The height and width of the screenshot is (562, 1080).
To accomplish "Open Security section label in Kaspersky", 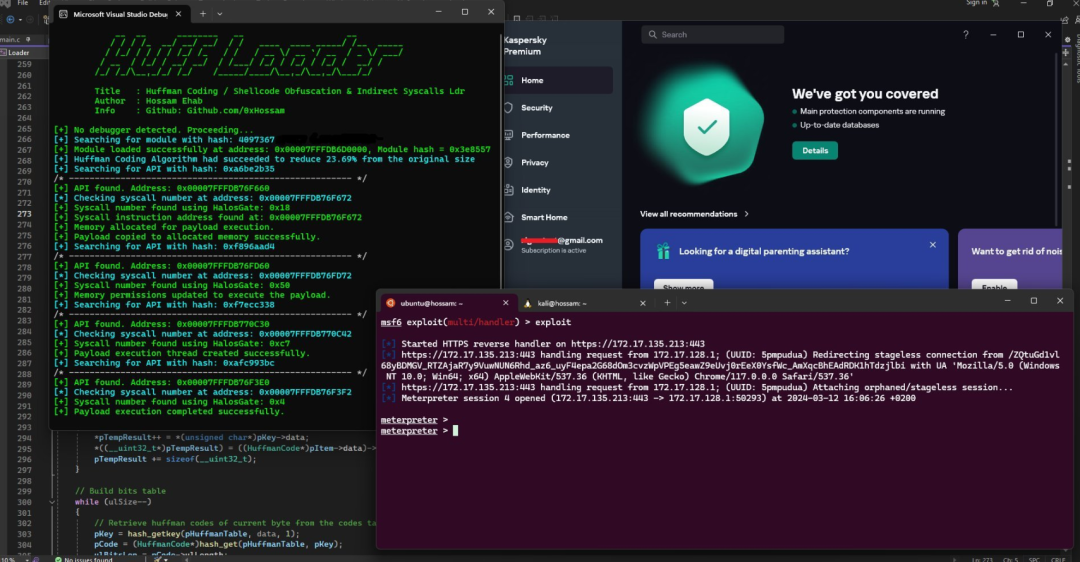I will tap(537, 108).
